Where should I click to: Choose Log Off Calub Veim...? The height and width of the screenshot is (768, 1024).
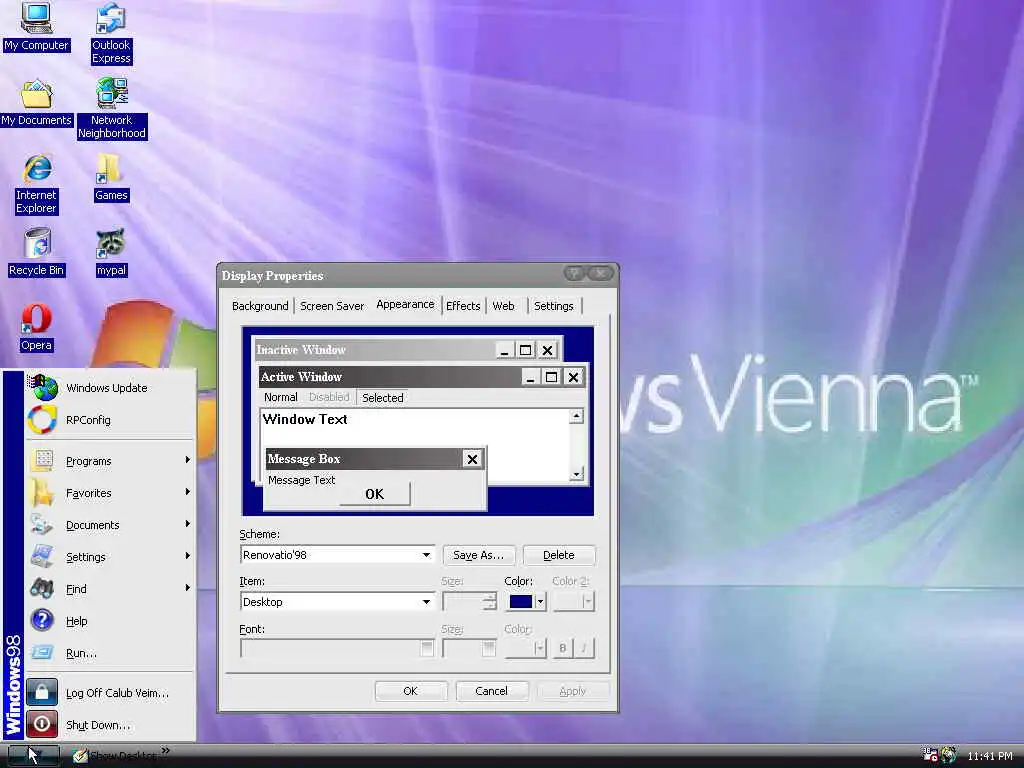pyautogui.click(x=110, y=693)
